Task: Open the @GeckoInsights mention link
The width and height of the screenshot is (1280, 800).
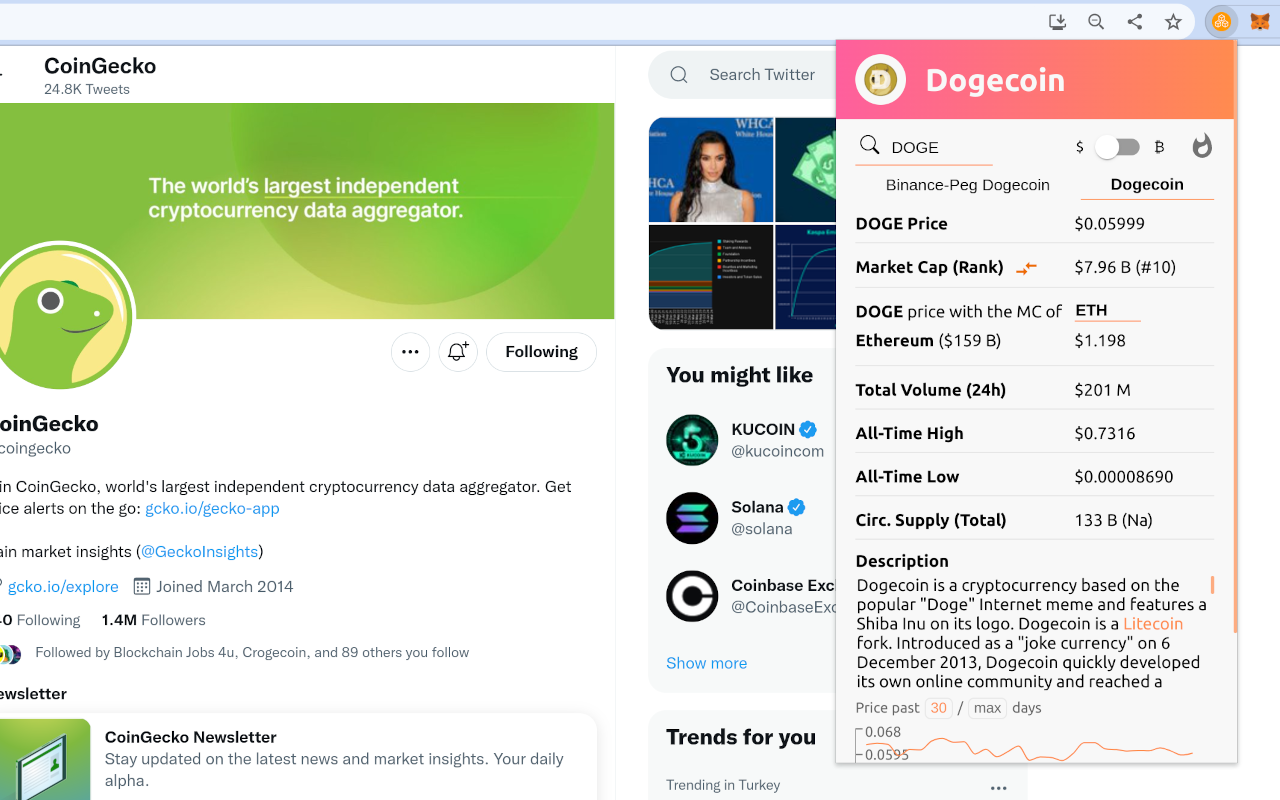Action: 199,551
